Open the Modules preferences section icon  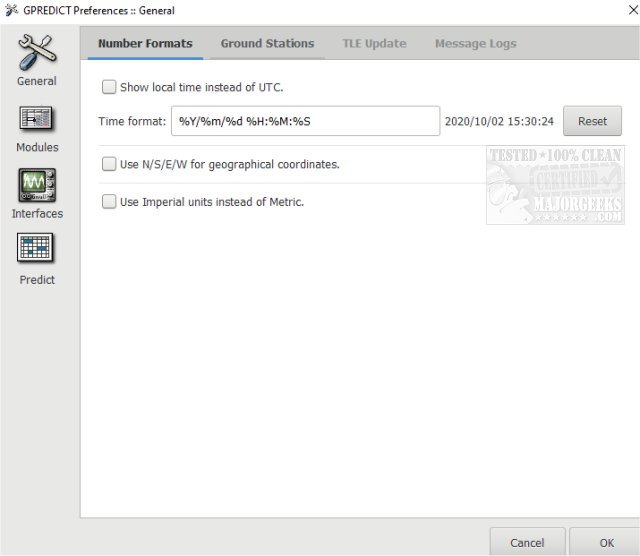[36, 118]
